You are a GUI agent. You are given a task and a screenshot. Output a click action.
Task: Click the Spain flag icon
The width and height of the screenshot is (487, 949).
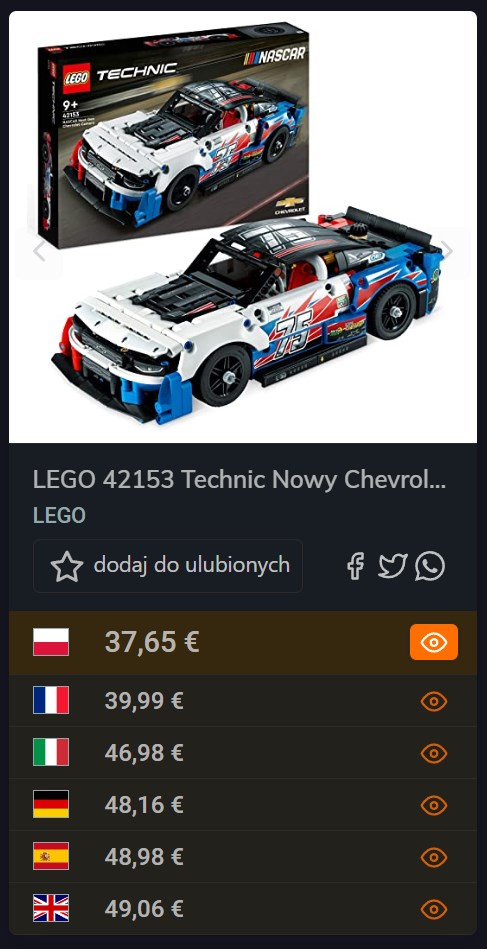point(51,856)
